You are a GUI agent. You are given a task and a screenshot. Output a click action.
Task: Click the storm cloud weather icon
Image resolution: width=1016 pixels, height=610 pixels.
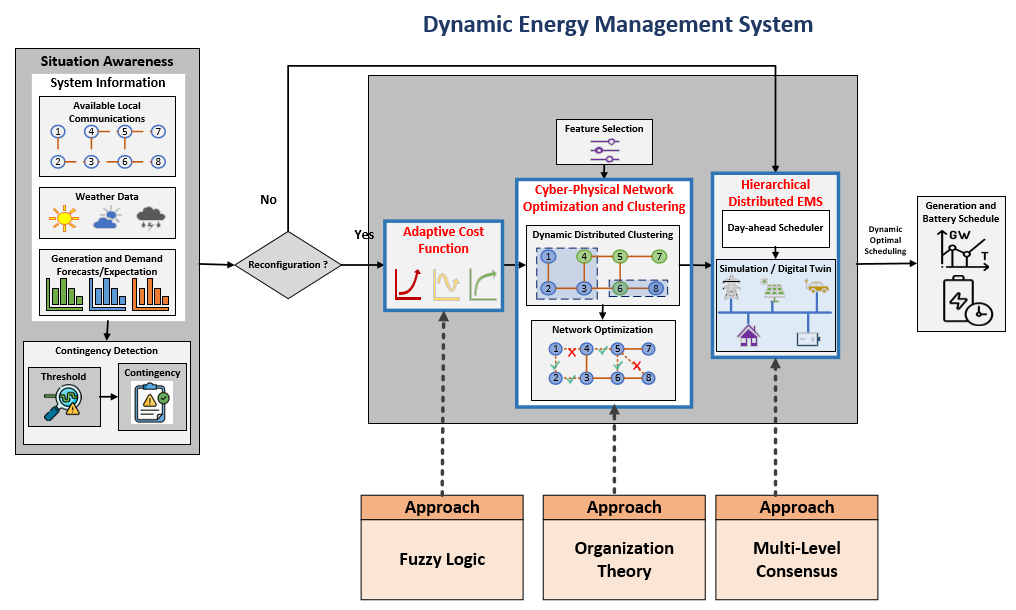pyautogui.click(x=151, y=218)
